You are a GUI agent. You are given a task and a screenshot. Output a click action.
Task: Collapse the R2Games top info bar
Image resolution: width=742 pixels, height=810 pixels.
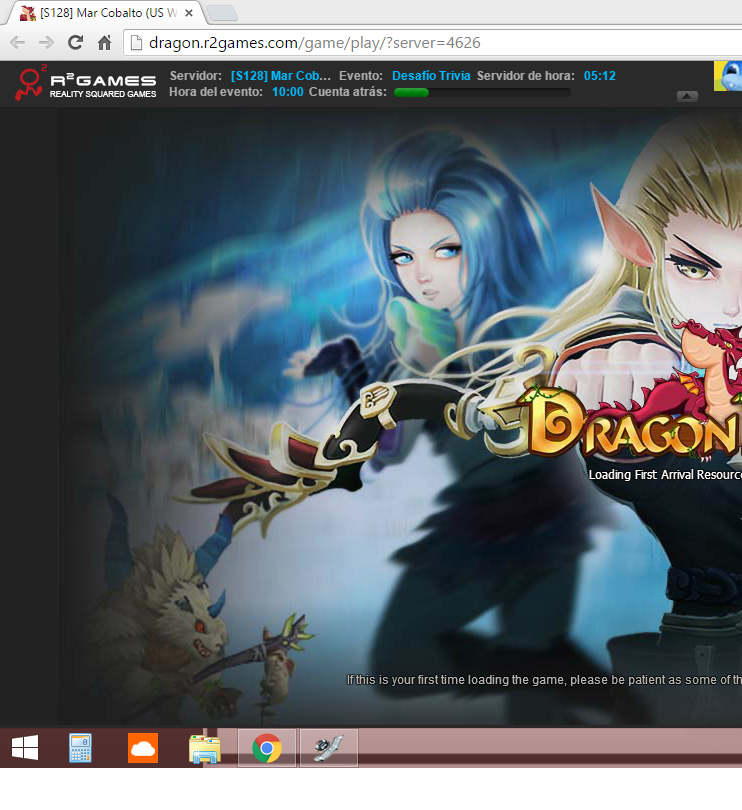pyautogui.click(x=687, y=96)
